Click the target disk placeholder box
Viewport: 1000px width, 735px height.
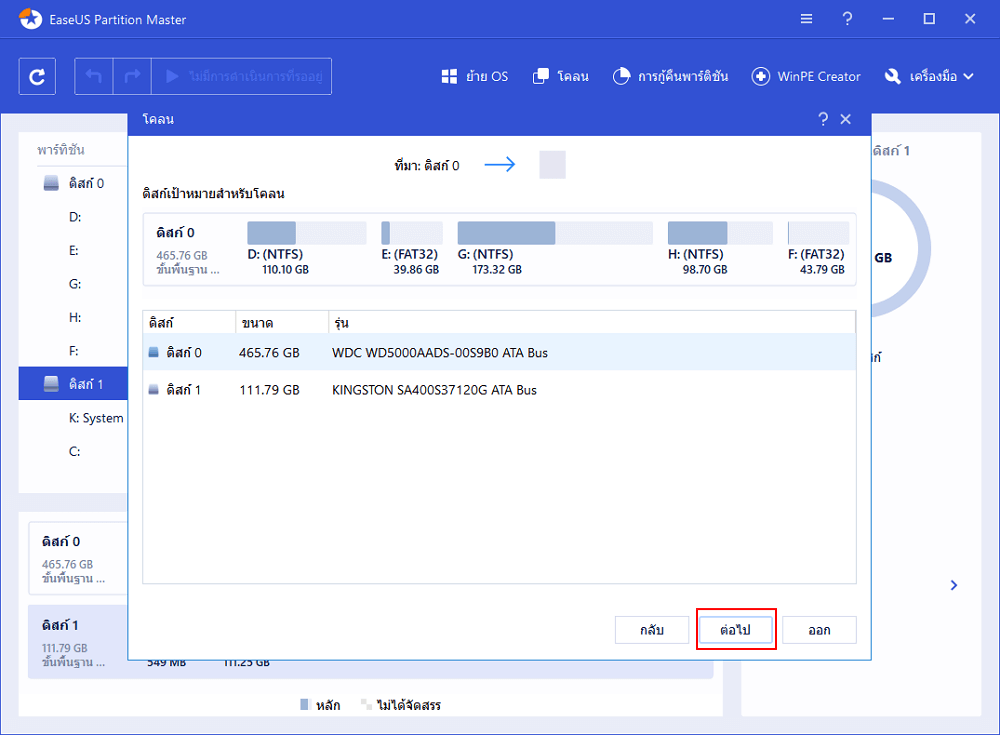552,165
